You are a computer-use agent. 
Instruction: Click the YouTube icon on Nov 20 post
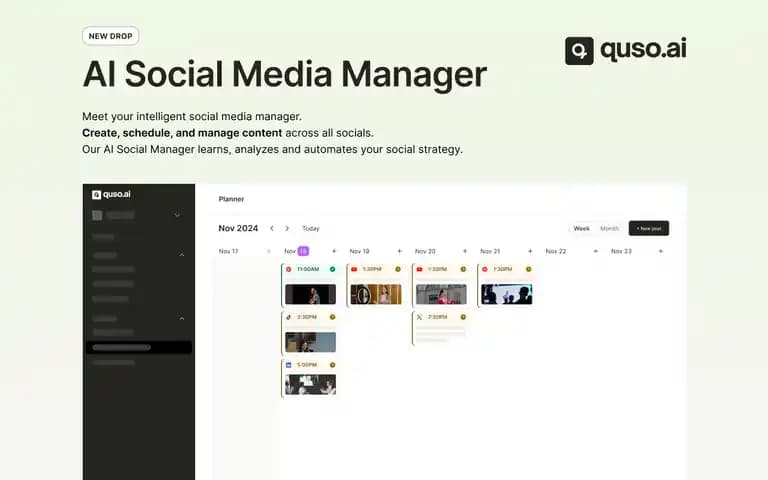pos(419,269)
